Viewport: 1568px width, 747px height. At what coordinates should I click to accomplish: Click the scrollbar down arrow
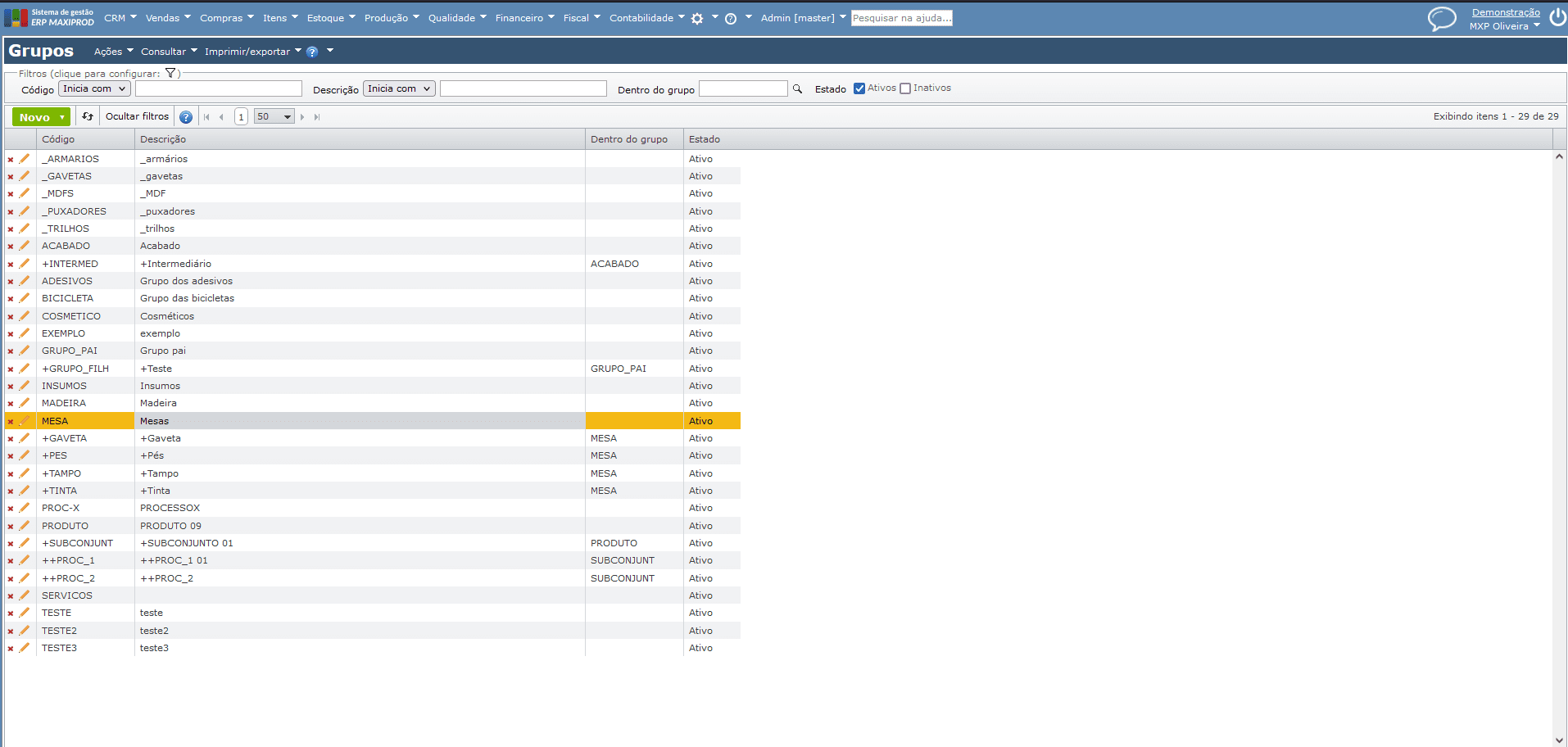point(1559,740)
